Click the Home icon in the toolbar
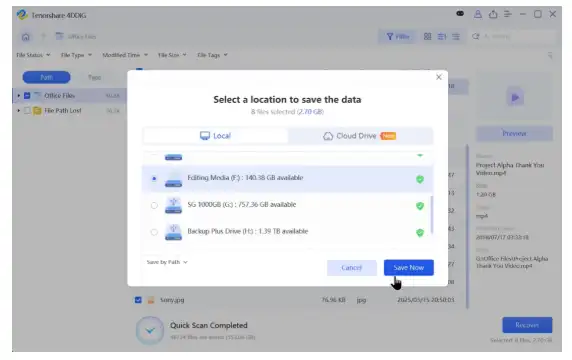Screen dimensions: 572x360 point(26,37)
